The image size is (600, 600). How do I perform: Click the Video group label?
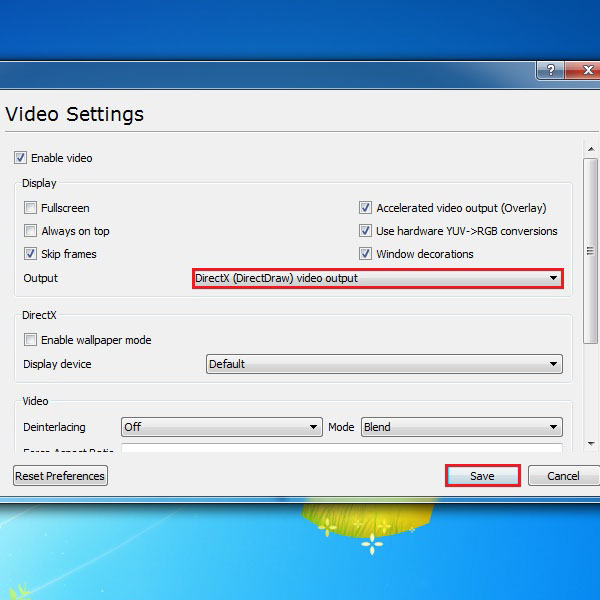click(35, 401)
